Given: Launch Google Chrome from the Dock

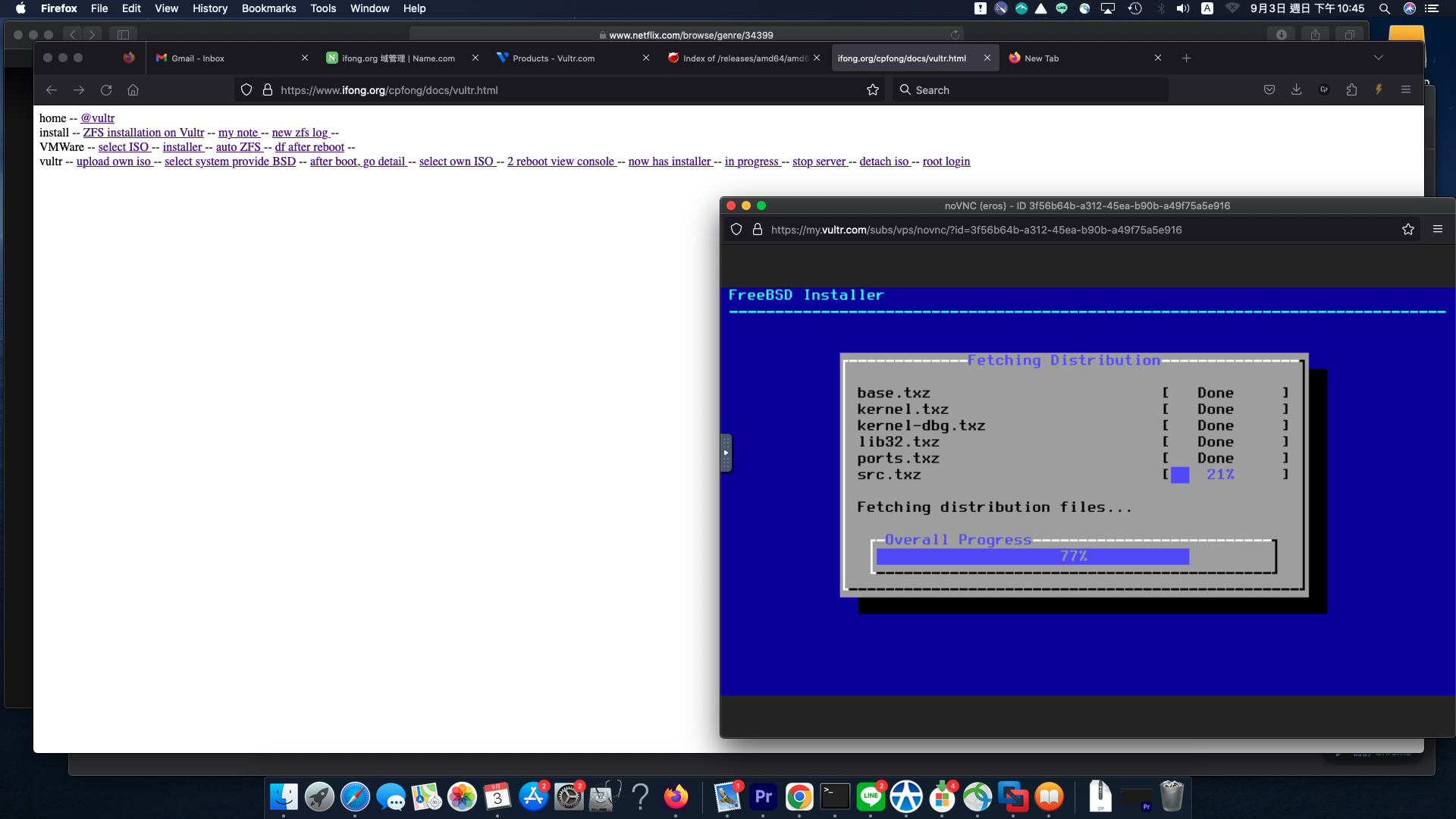Looking at the screenshot, I should pyautogui.click(x=799, y=797).
